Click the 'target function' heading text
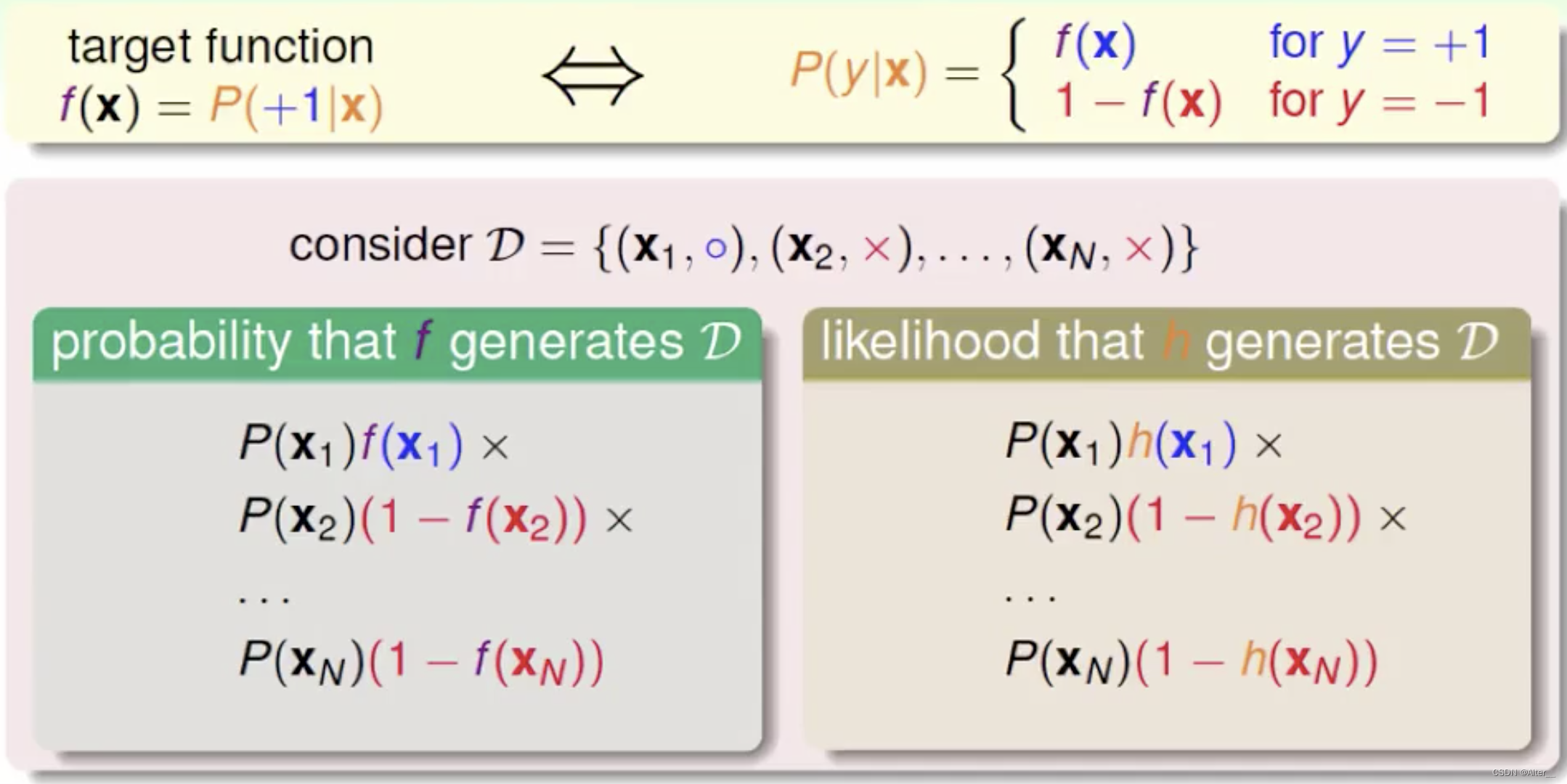 pyautogui.click(x=221, y=46)
